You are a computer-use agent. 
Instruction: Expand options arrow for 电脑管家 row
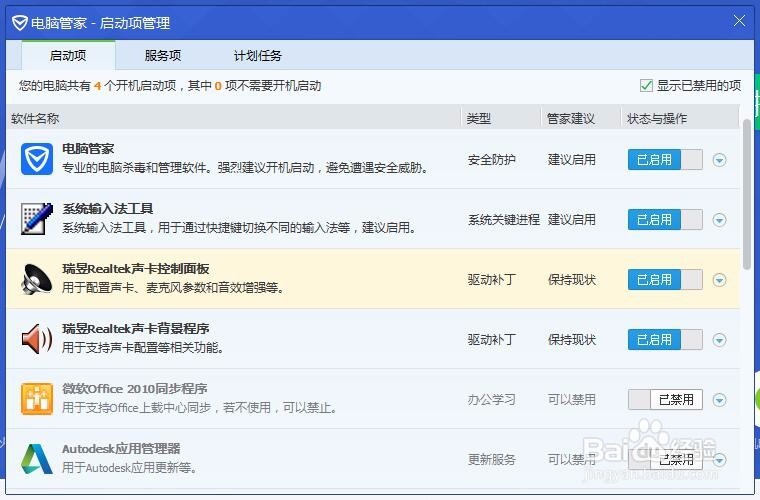click(x=719, y=160)
